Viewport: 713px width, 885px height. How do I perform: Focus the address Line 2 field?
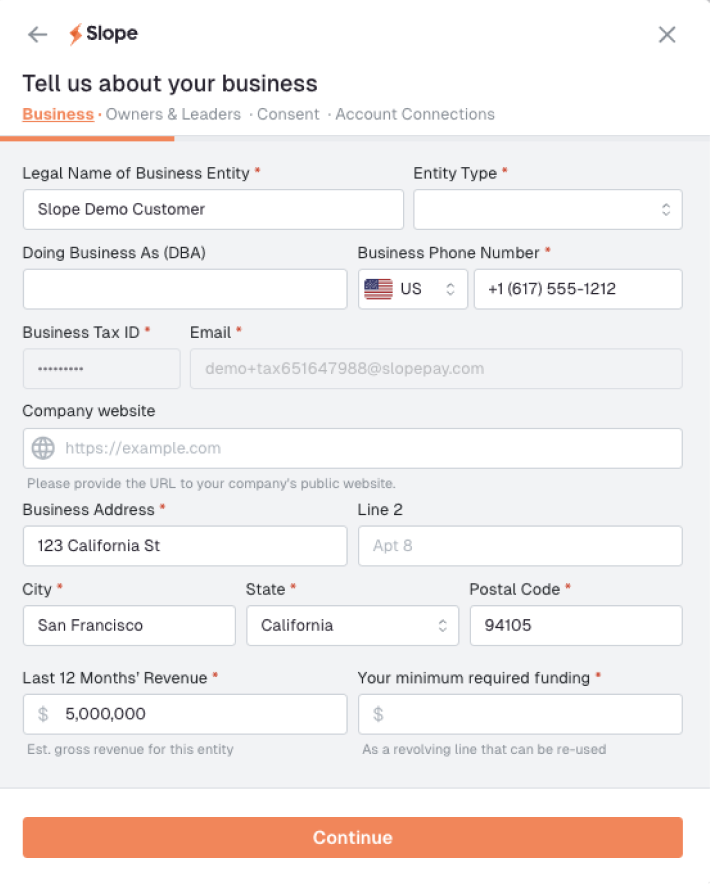pyautogui.click(x=520, y=546)
